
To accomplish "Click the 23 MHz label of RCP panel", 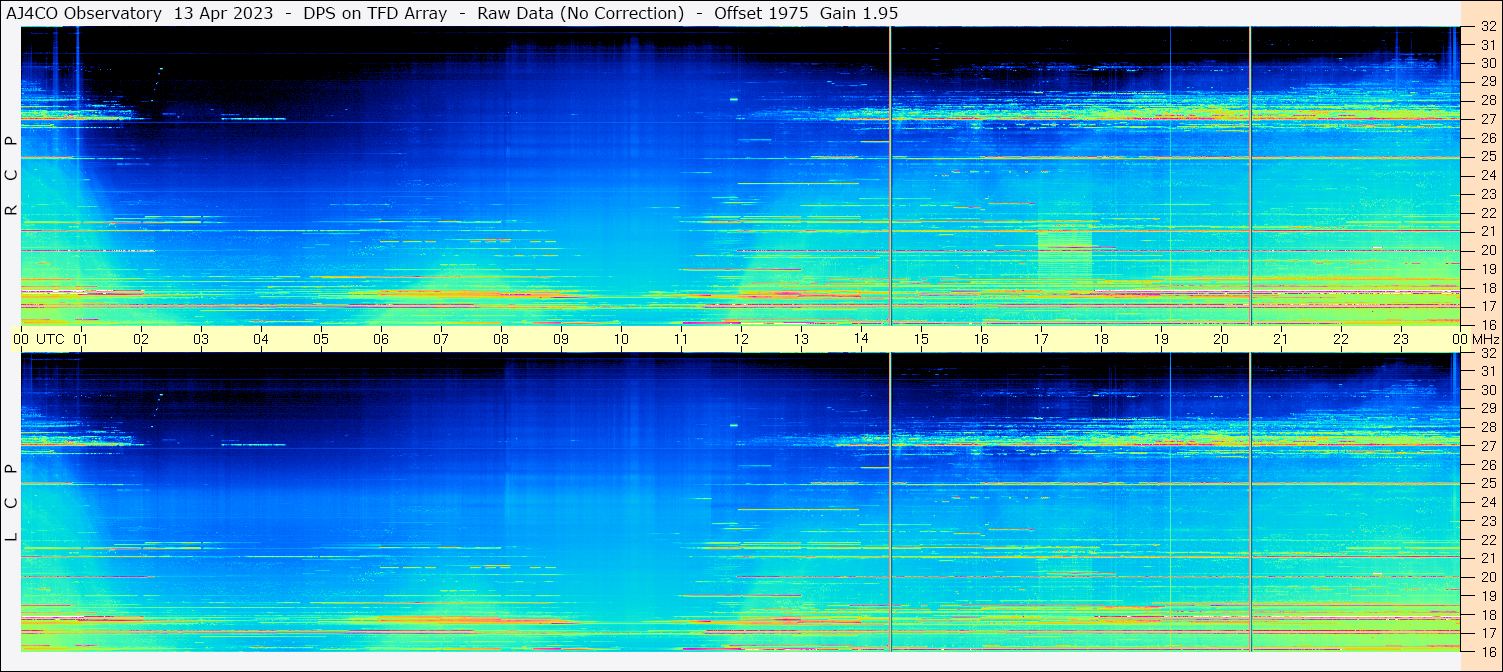I will (1488, 195).
